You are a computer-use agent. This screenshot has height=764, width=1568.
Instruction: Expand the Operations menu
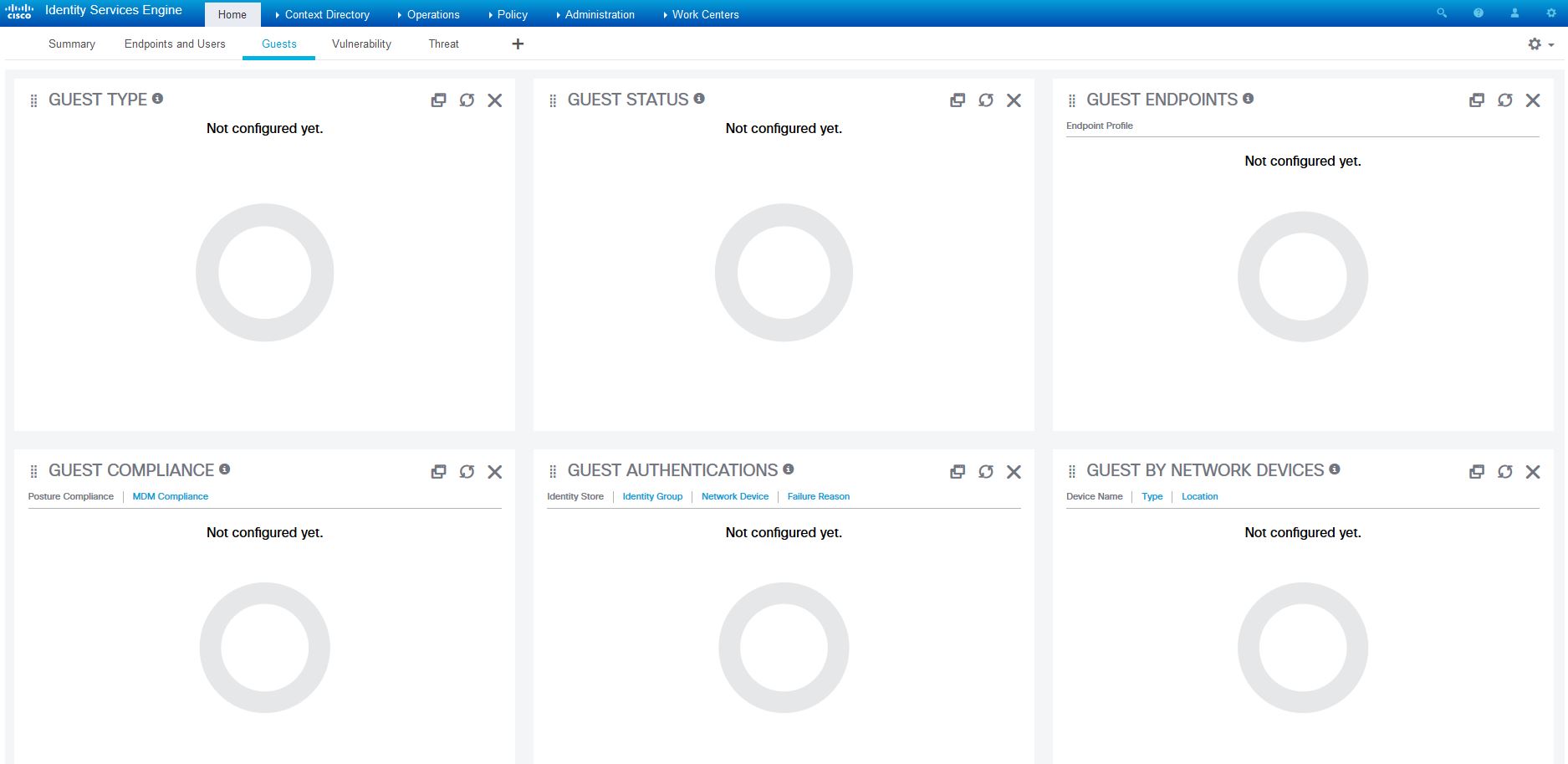[x=428, y=14]
